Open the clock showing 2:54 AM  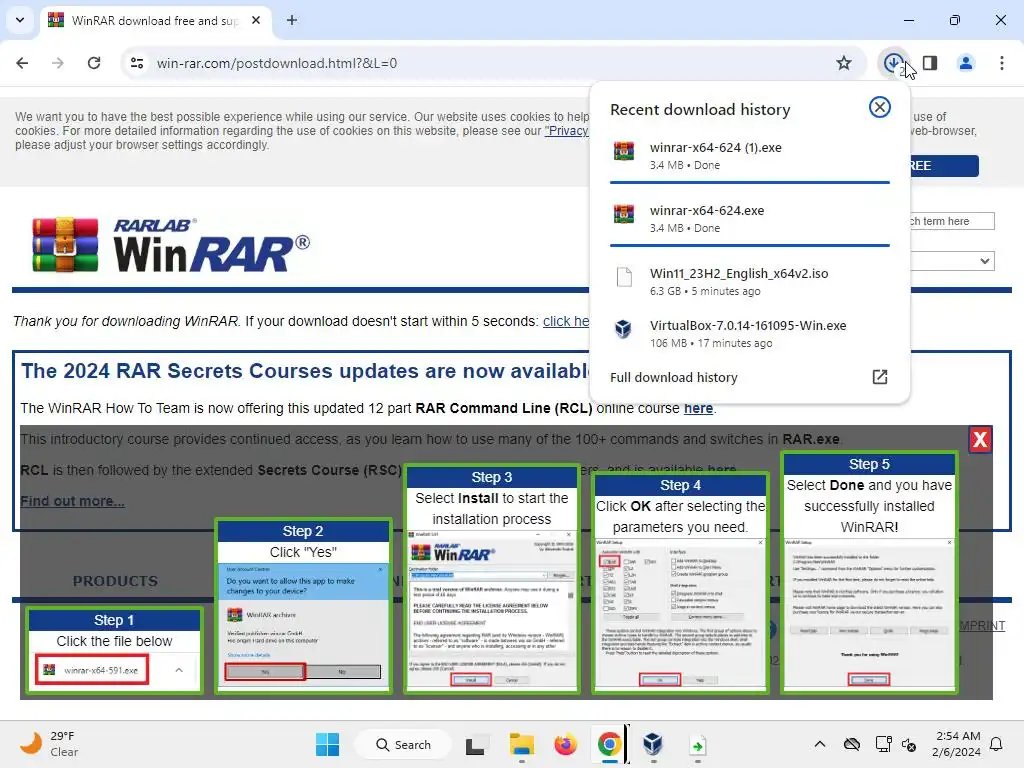click(x=957, y=744)
